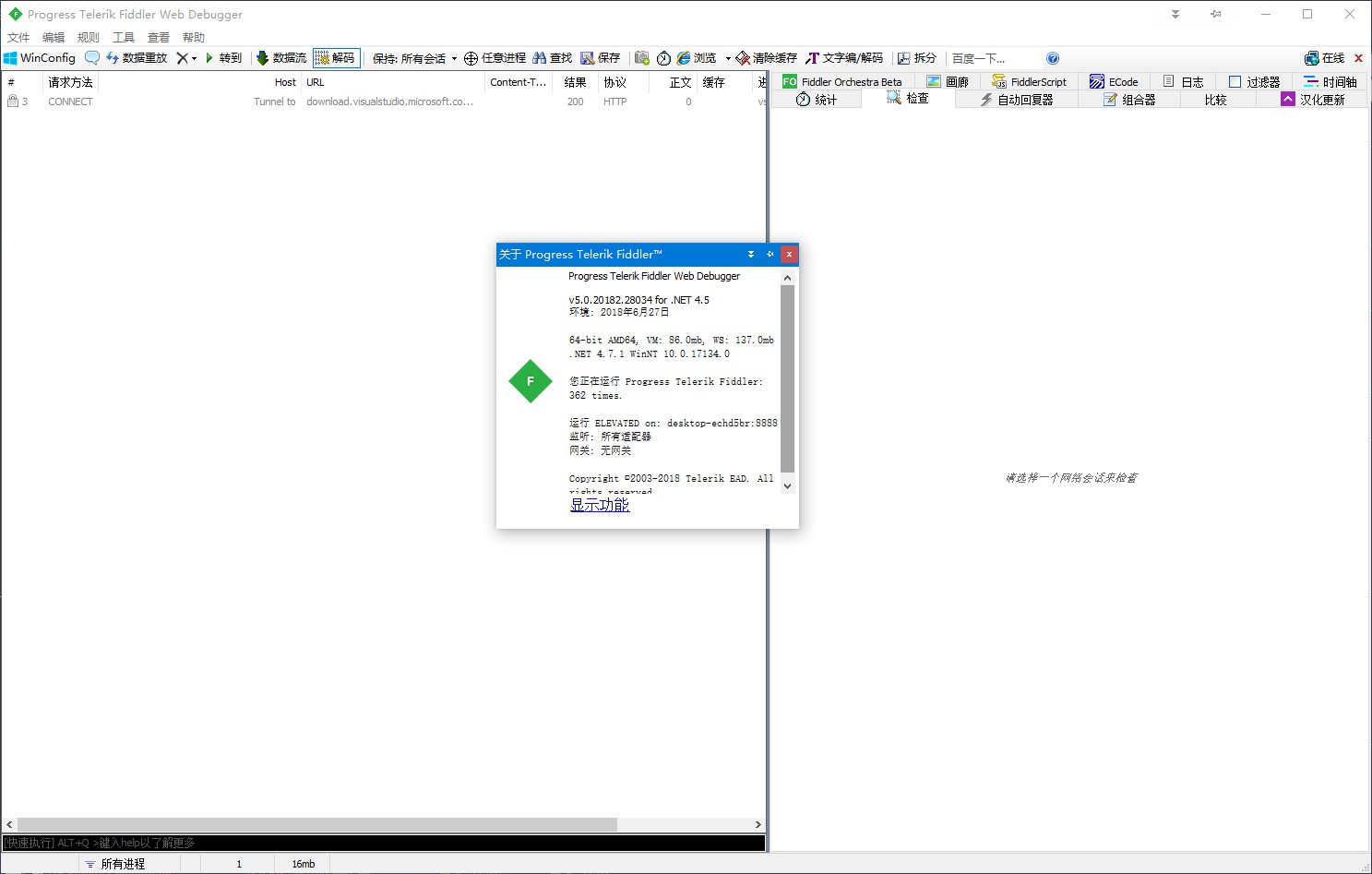Switch to 比较 compare tab

click(1216, 99)
